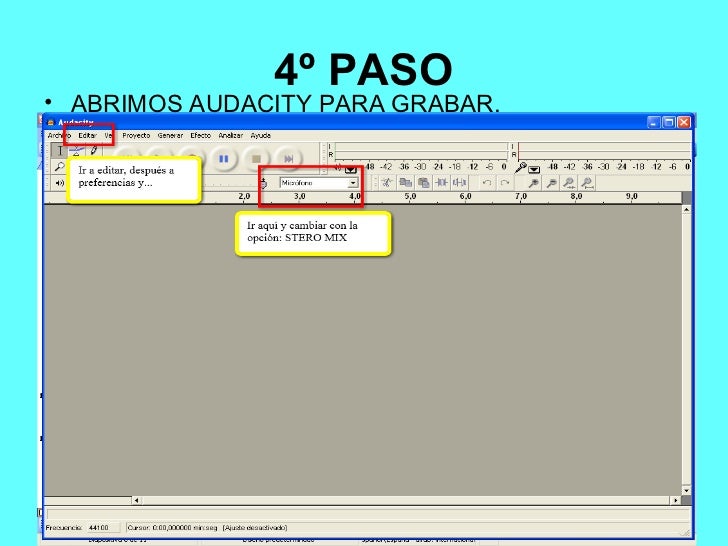This screenshot has width=728, height=546.
Task: Click the vertical scrollbar up arrow
Action: tap(686, 210)
